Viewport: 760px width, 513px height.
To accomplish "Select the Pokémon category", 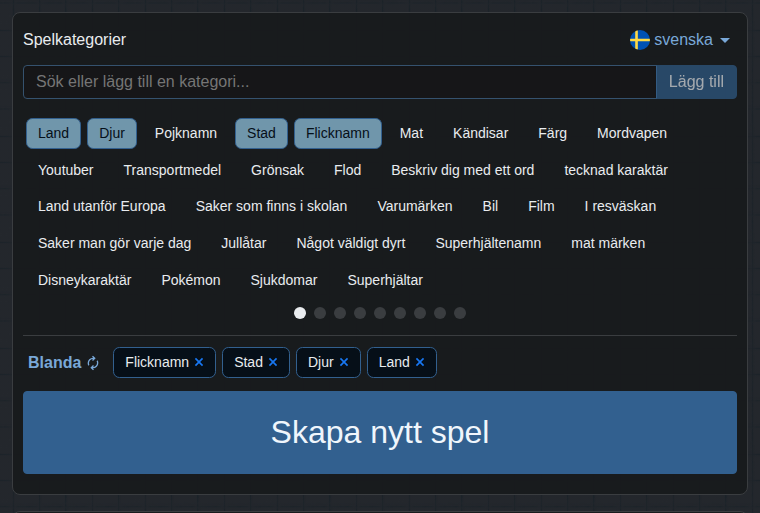I will (x=190, y=280).
